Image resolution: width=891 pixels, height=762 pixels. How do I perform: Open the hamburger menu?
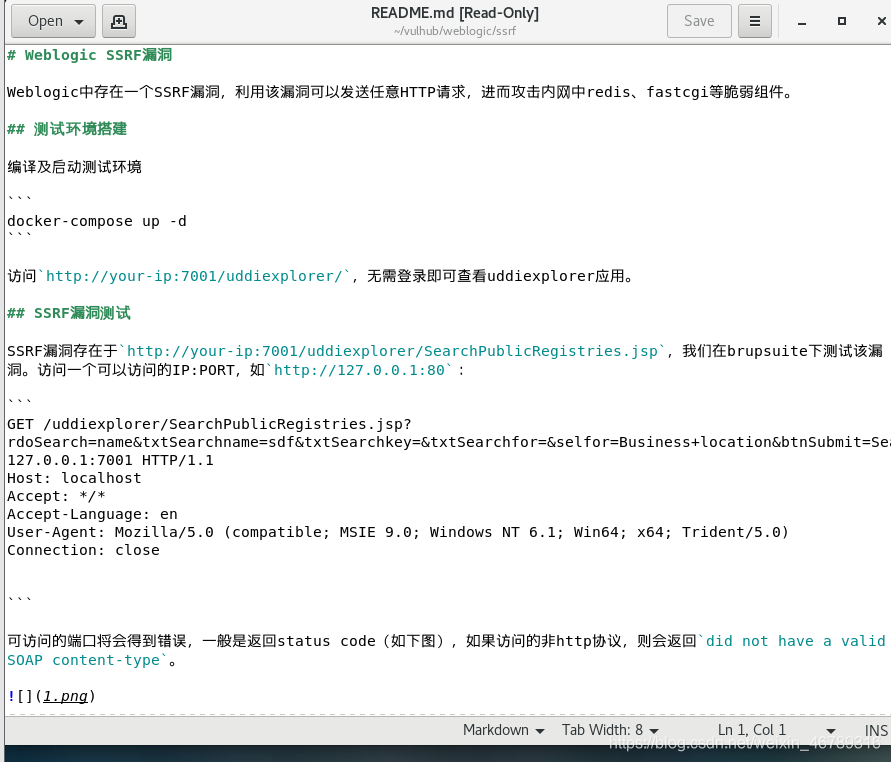tap(755, 21)
